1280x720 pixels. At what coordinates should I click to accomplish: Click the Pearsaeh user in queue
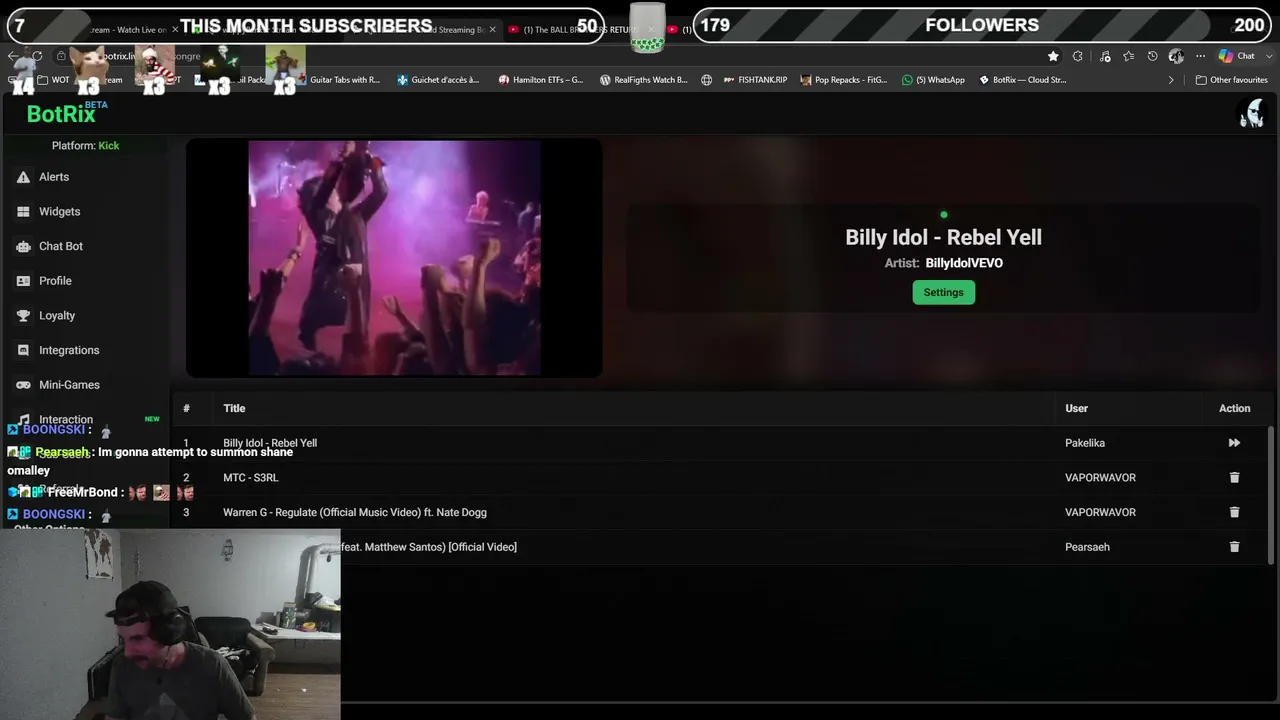[1087, 547]
